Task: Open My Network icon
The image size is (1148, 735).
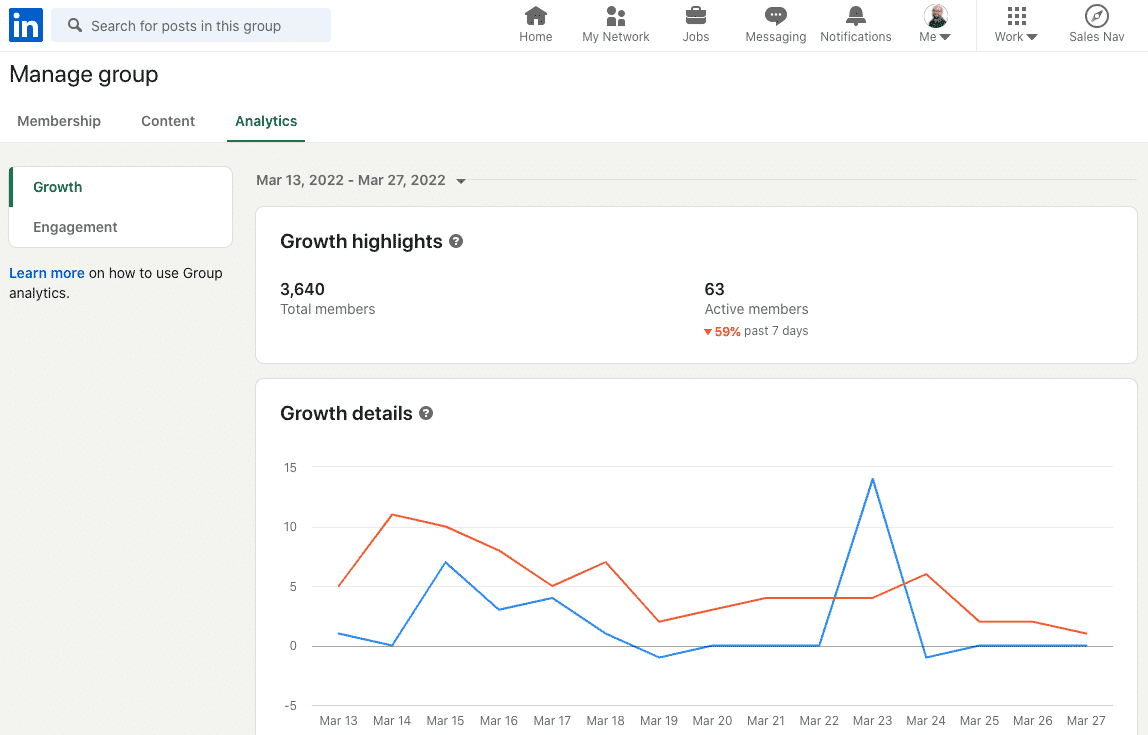Action: coord(616,16)
